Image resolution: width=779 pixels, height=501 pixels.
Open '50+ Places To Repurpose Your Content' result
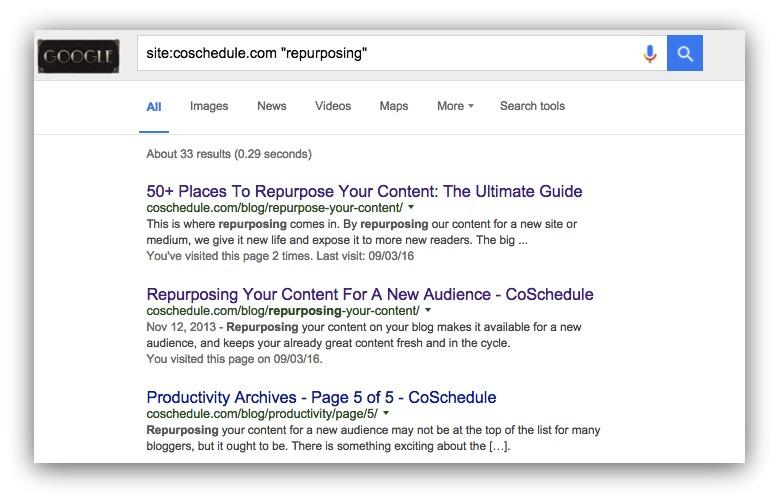pos(364,191)
